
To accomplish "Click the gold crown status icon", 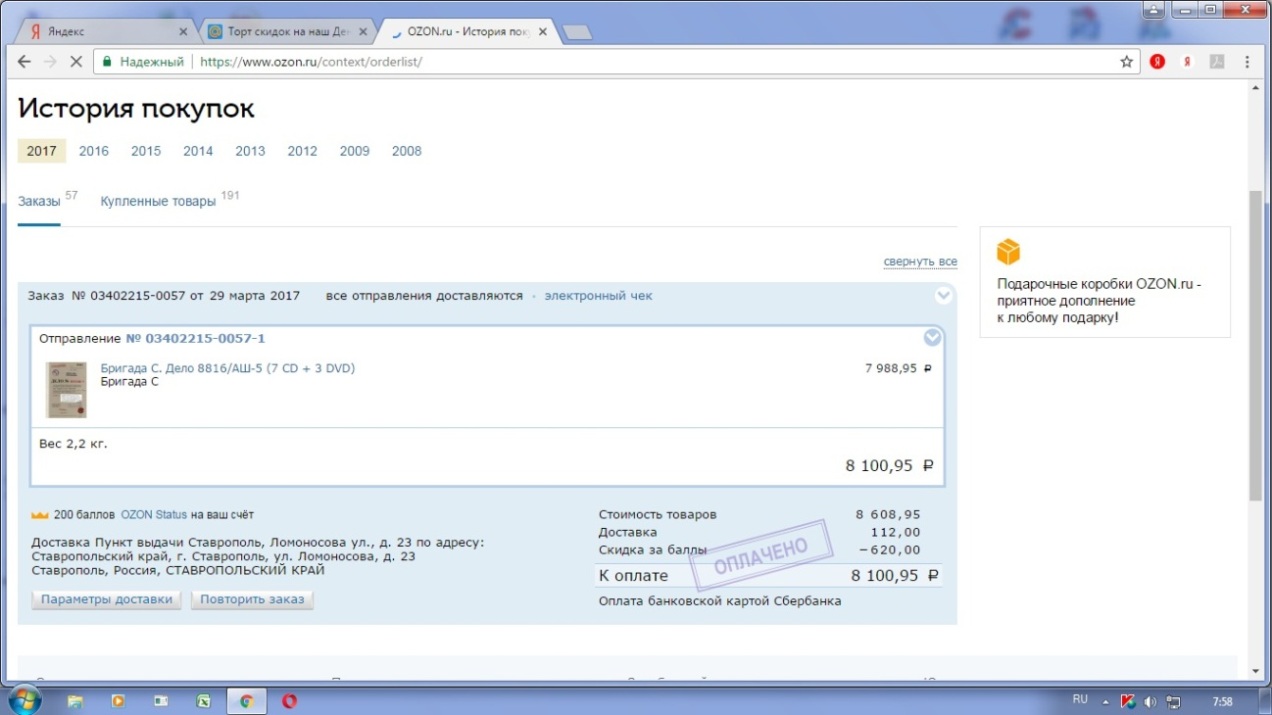I will click(40, 515).
